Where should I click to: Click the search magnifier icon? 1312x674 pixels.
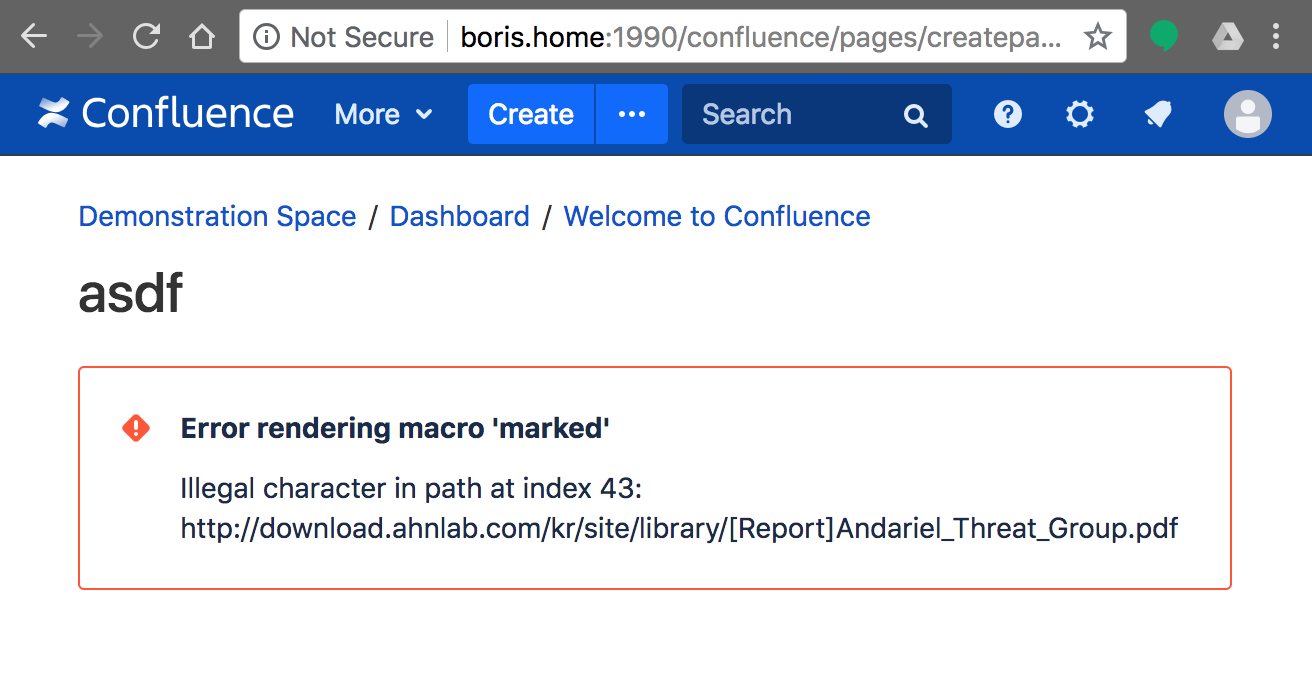tap(915, 115)
